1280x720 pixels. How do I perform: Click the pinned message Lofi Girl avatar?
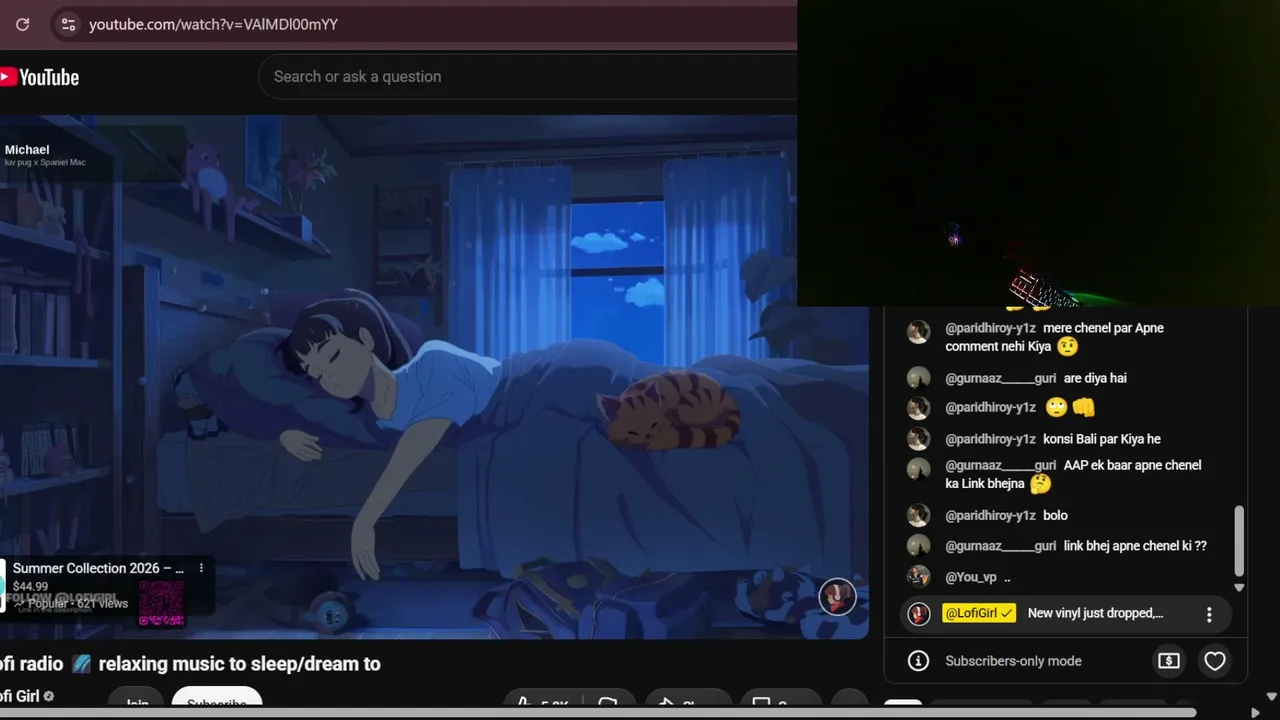918,613
